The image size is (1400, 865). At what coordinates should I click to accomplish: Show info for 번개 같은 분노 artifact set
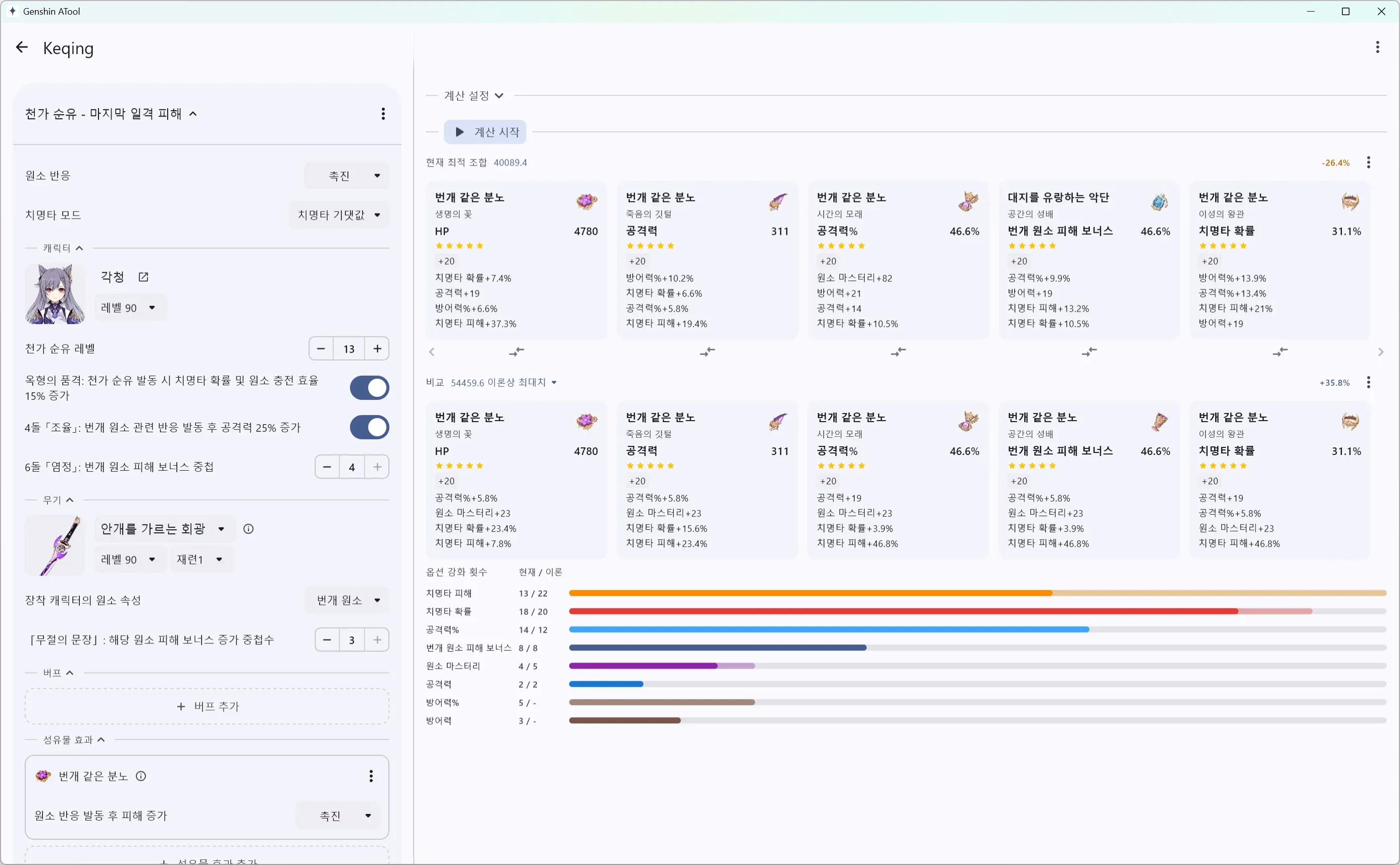click(141, 776)
